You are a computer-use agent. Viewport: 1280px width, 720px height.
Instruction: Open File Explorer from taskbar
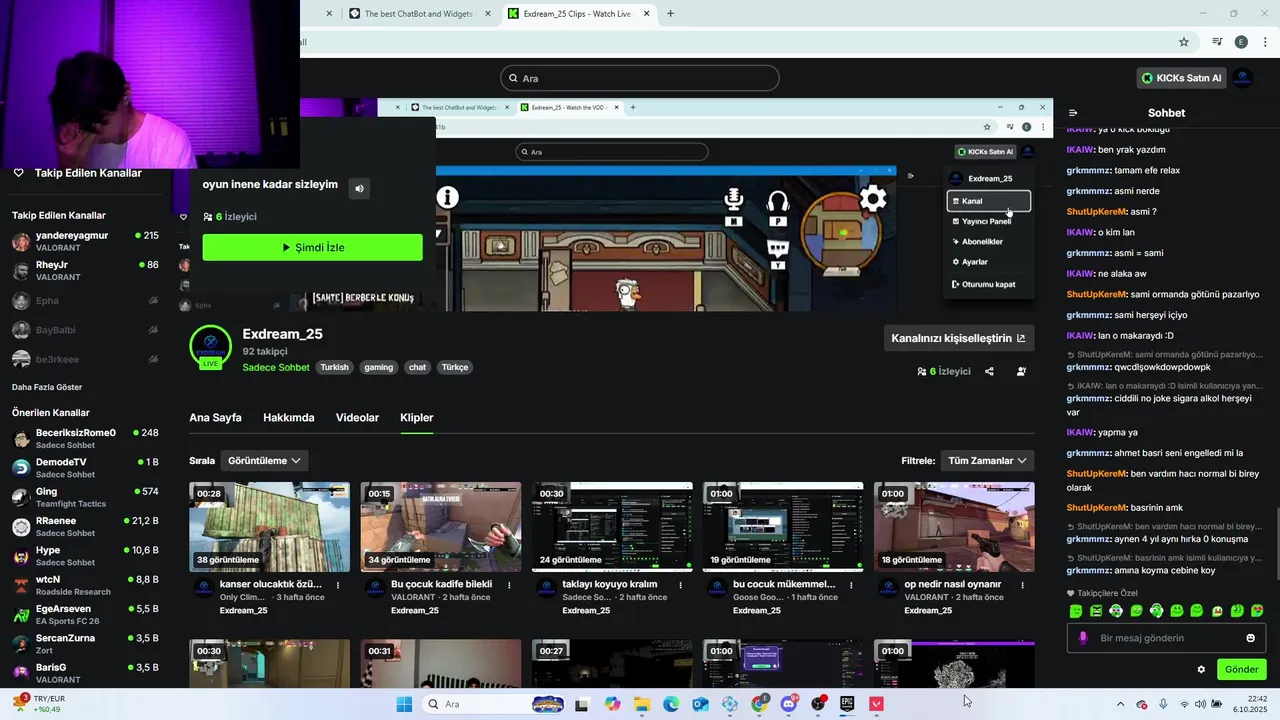click(642, 704)
